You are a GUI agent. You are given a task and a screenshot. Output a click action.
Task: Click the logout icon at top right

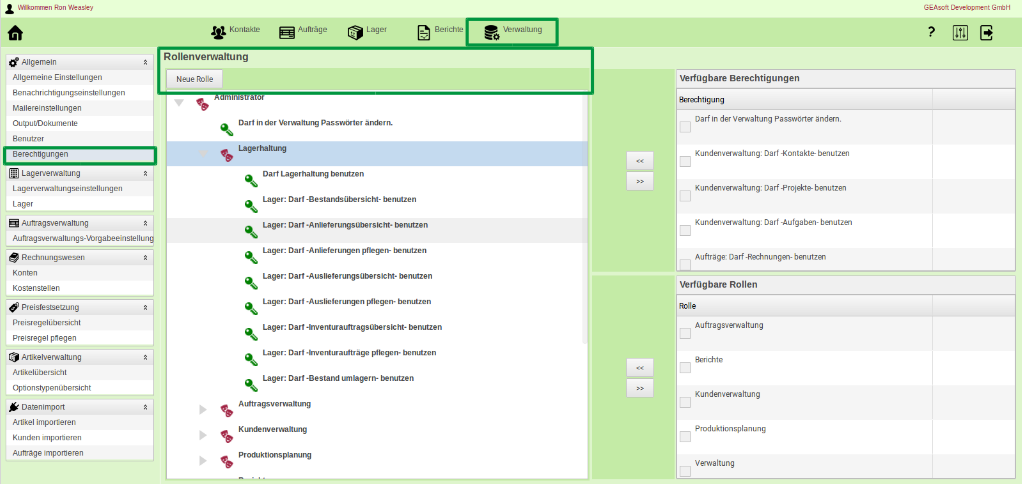click(987, 33)
